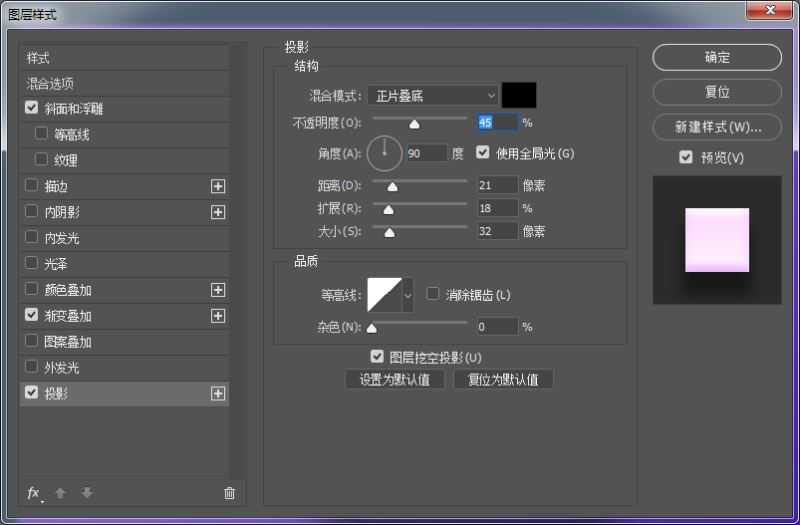This screenshot has height=525, width=800.
Task: Click the move effect down arrow
Action: (87, 493)
